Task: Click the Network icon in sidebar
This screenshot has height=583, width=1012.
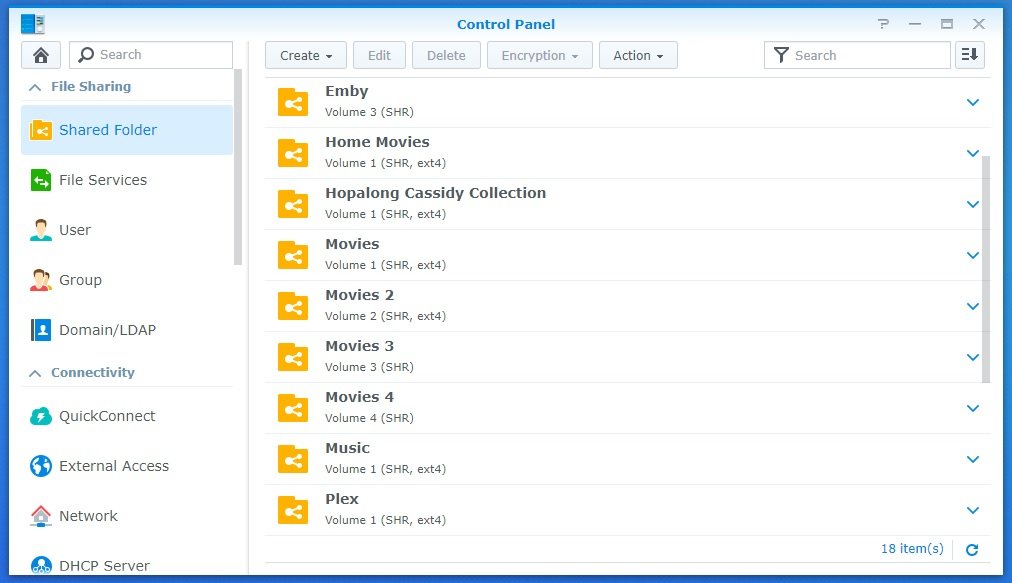Action: point(41,516)
